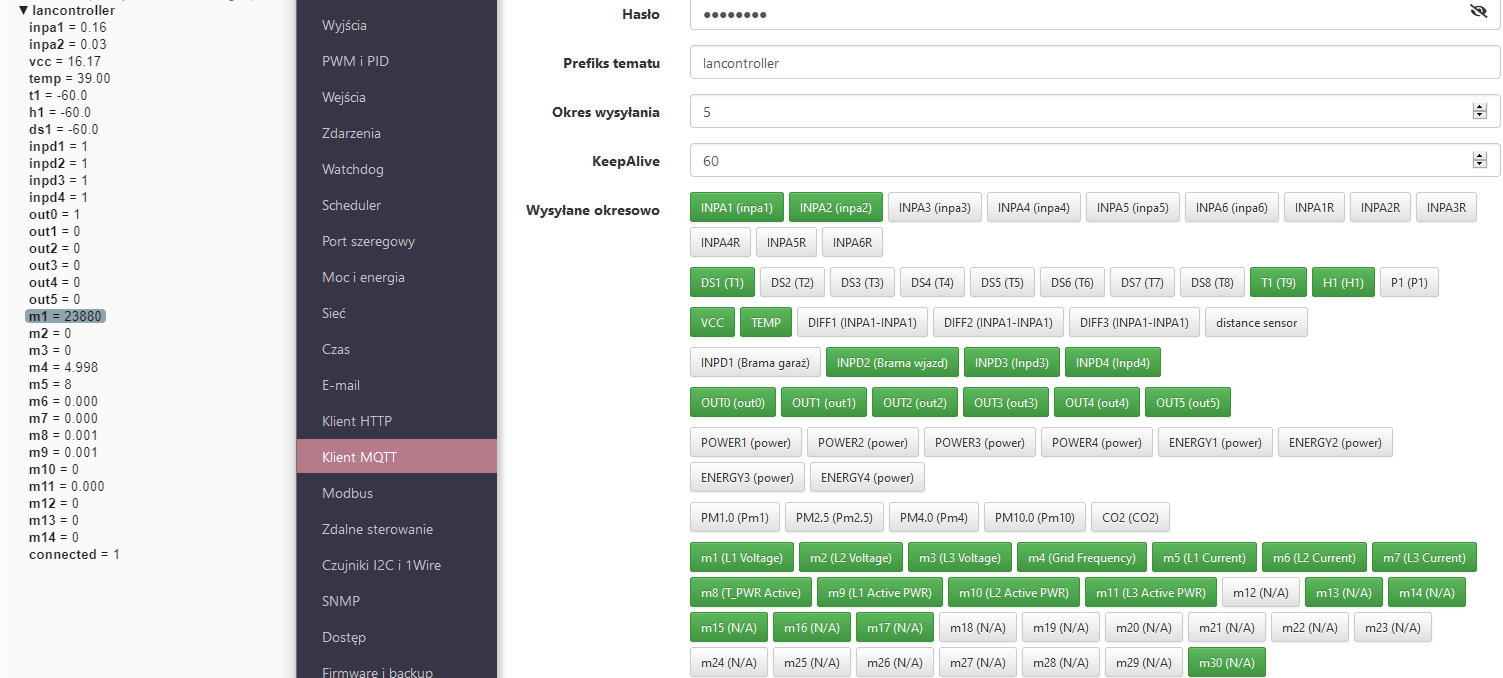Viewport: 1503px width, 678px height.
Task: Enable the distance sensor button
Action: click(1257, 323)
